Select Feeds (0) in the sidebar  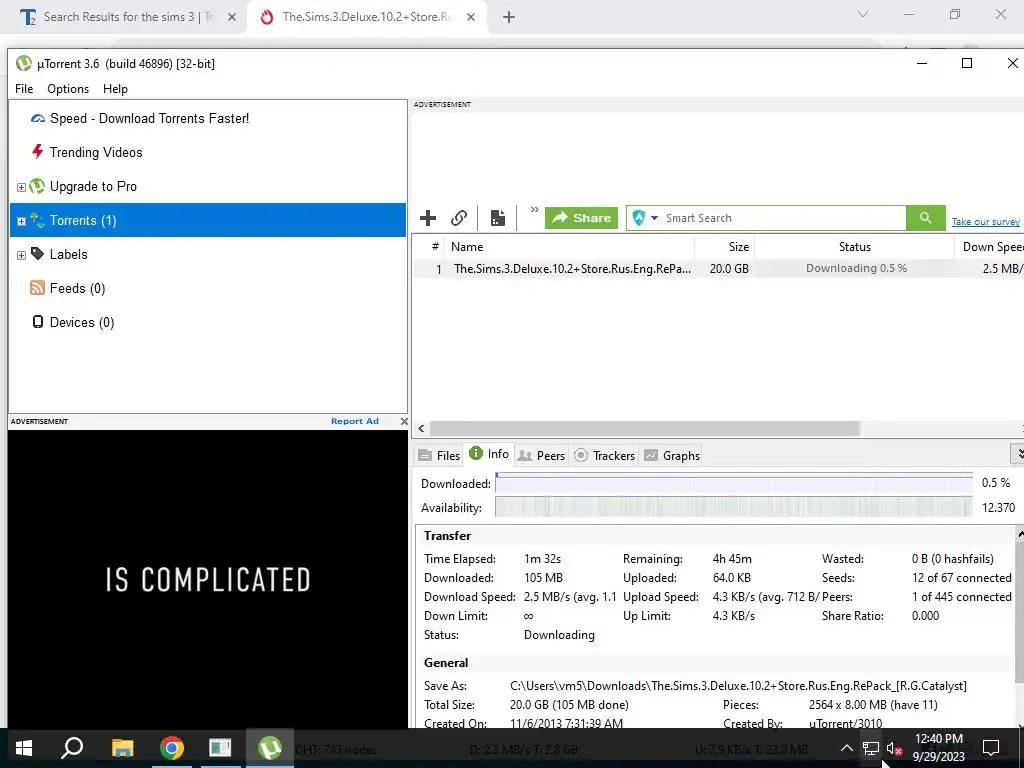pyautogui.click(x=77, y=288)
